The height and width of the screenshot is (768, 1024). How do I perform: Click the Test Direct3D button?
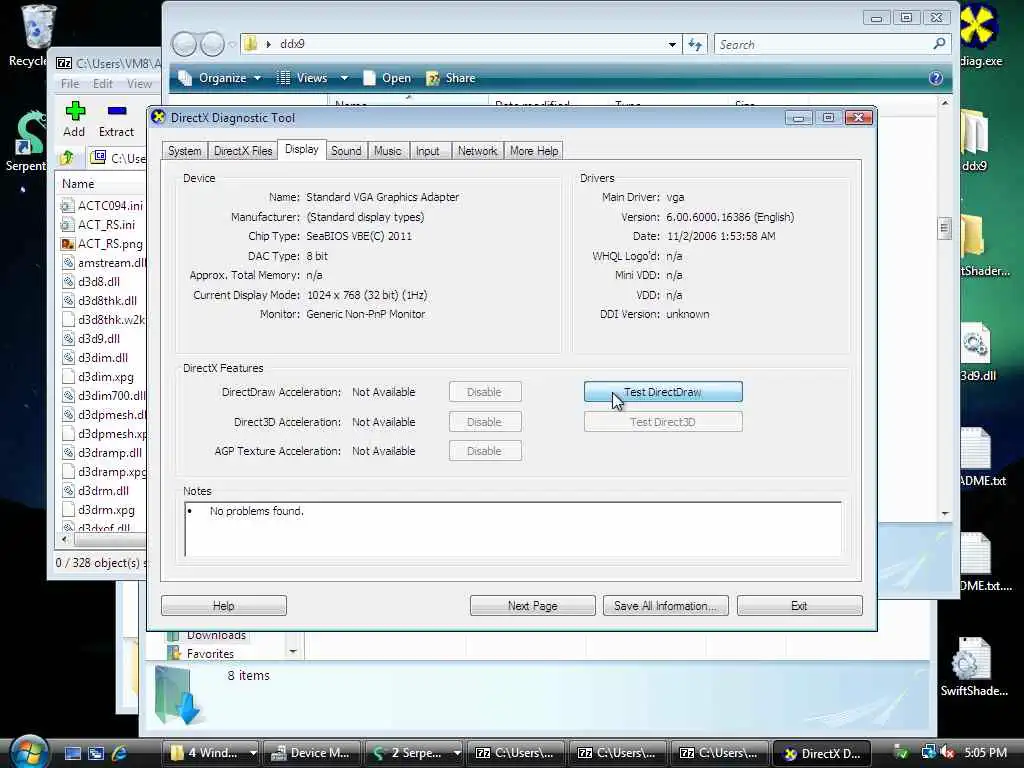point(663,422)
